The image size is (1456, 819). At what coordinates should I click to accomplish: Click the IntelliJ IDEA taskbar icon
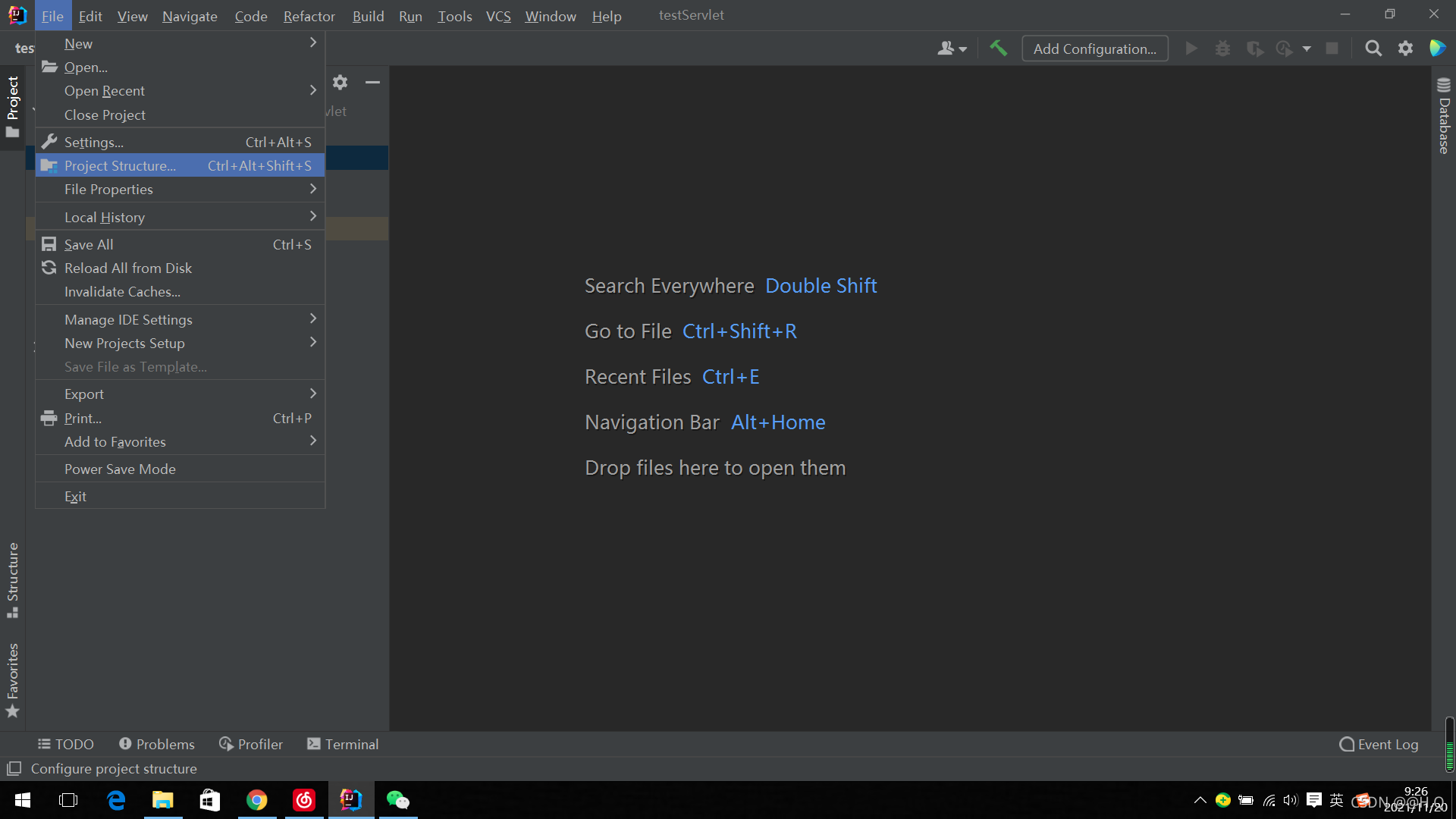[351, 800]
